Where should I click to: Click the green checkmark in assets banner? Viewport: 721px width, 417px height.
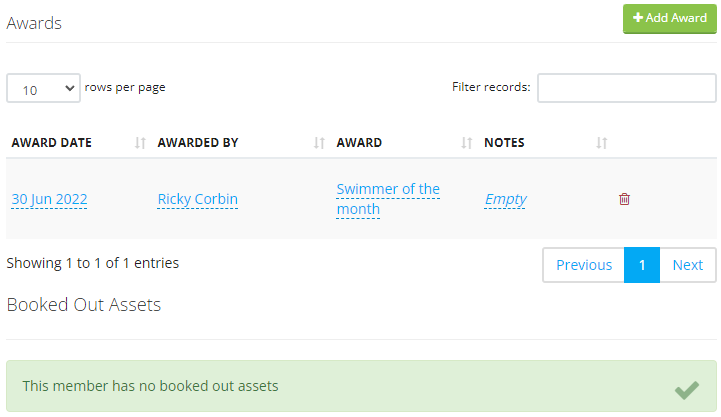[686, 389]
